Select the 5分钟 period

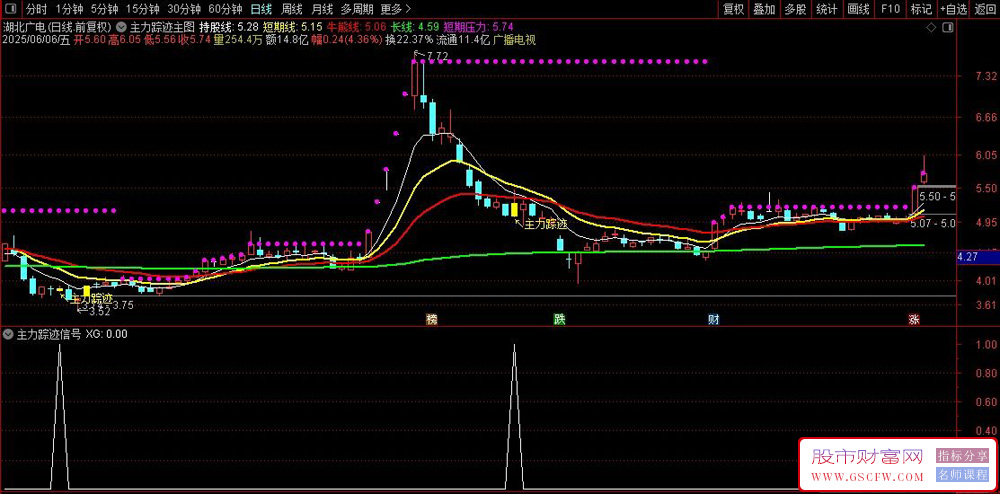click(104, 9)
